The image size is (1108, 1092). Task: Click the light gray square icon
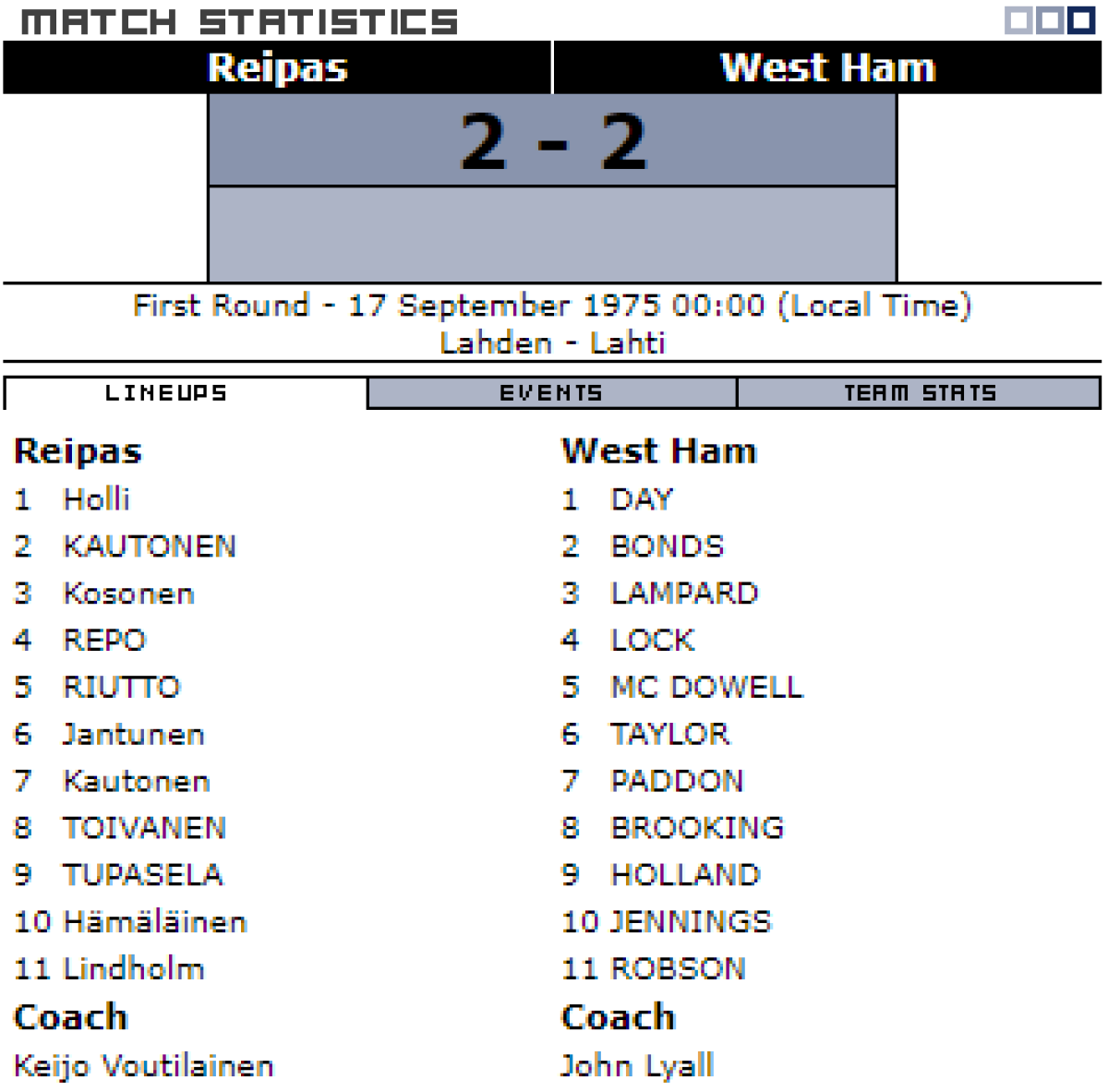[x=1018, y=20]
